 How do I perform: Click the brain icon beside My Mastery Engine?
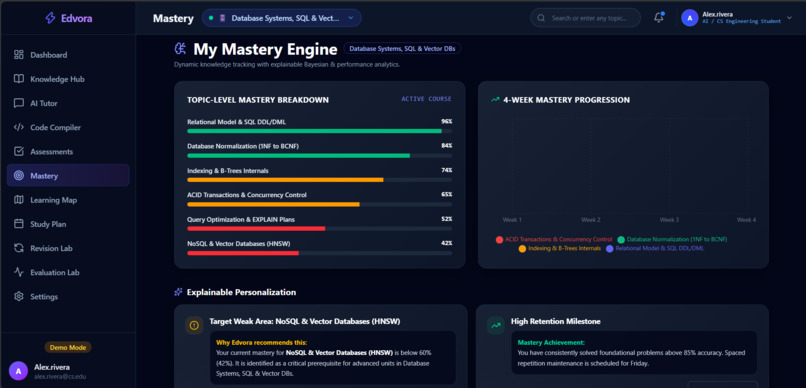(x=180, y=49)
